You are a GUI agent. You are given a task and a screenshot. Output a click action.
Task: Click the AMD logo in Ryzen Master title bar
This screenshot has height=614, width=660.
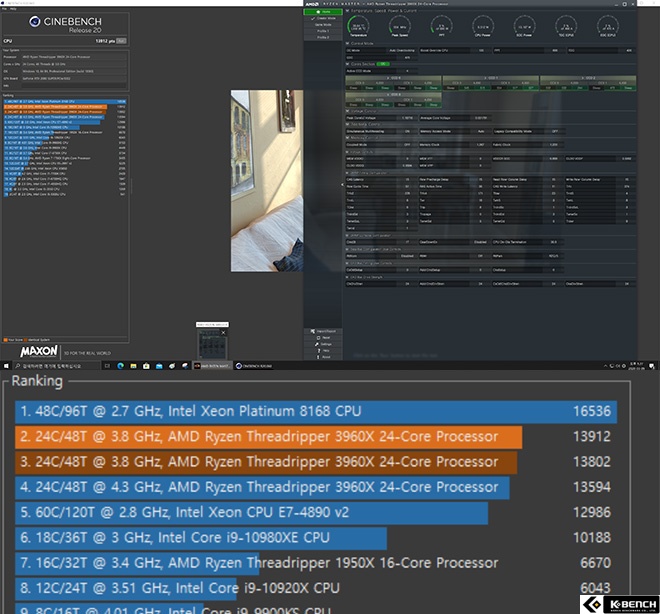[311, 4]
